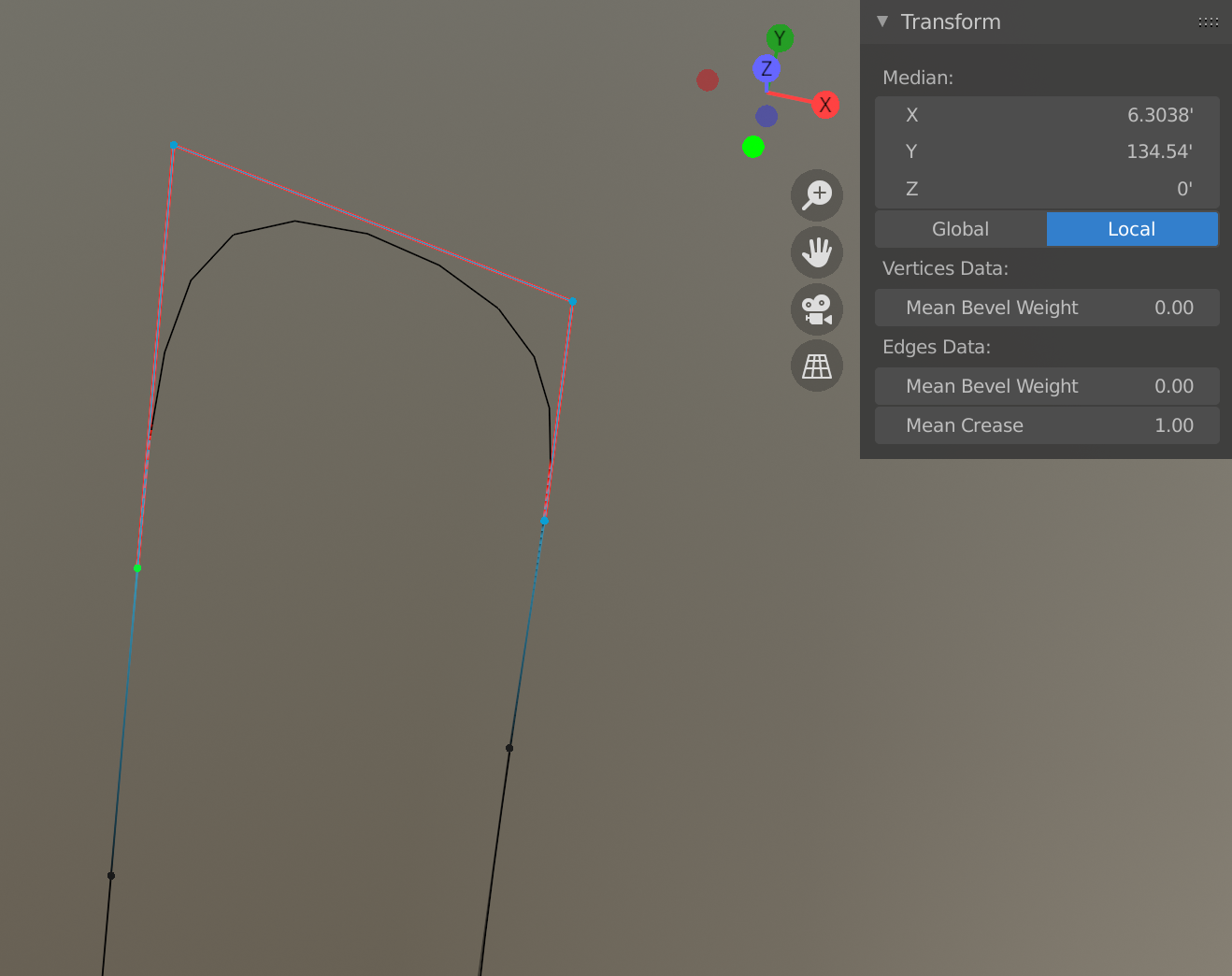This screenshot has width=1232, height=976.
Task: Click the red X axis gizmo handle
Action: (x=825, y=105)
